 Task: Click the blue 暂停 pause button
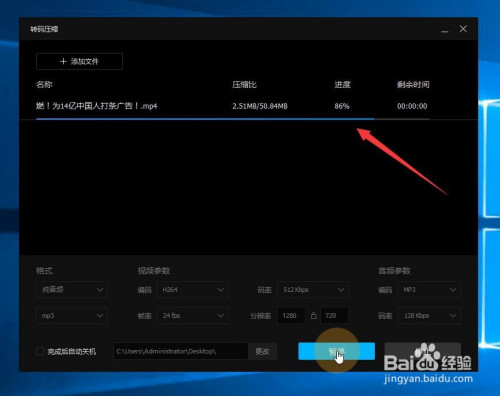[336, 351]
